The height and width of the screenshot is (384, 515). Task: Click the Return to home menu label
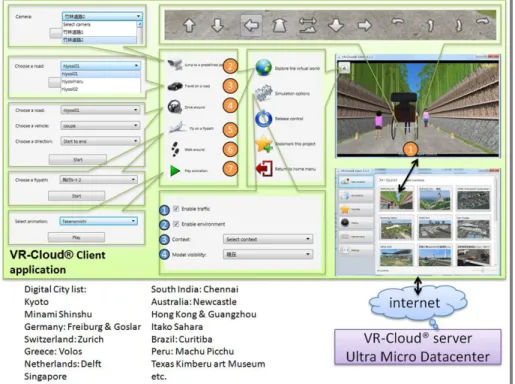pyautogui.click(x=295, y=169)
